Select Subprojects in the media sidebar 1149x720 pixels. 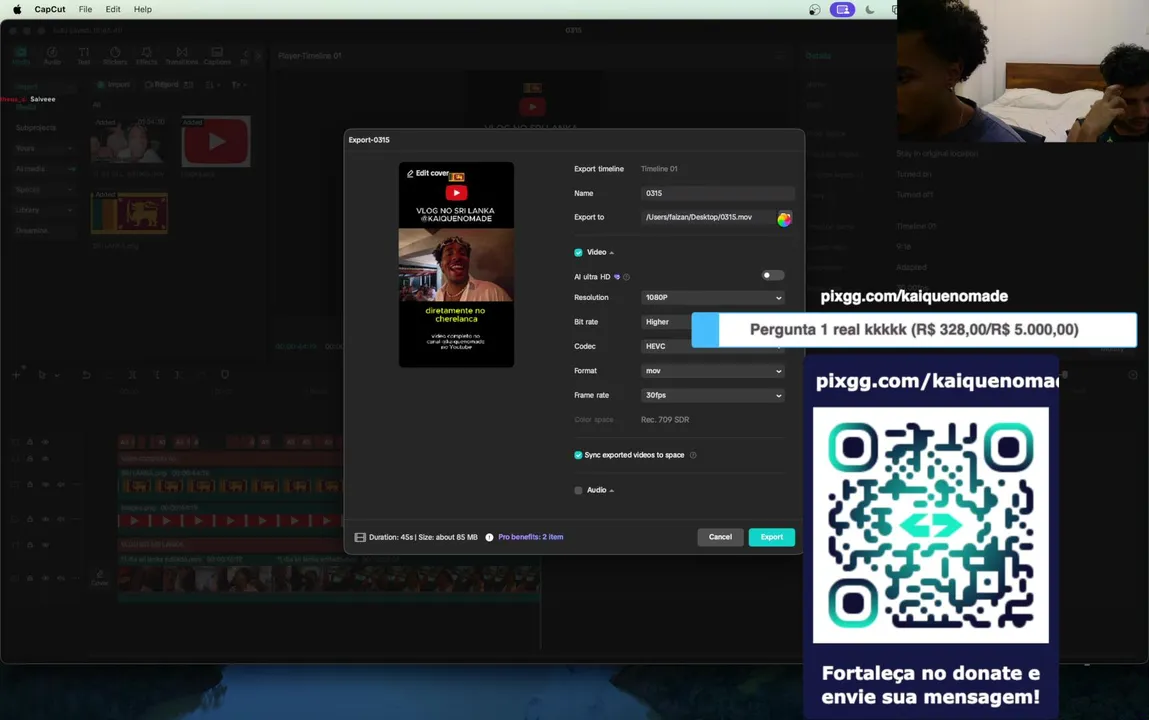(x=36, y=127)
